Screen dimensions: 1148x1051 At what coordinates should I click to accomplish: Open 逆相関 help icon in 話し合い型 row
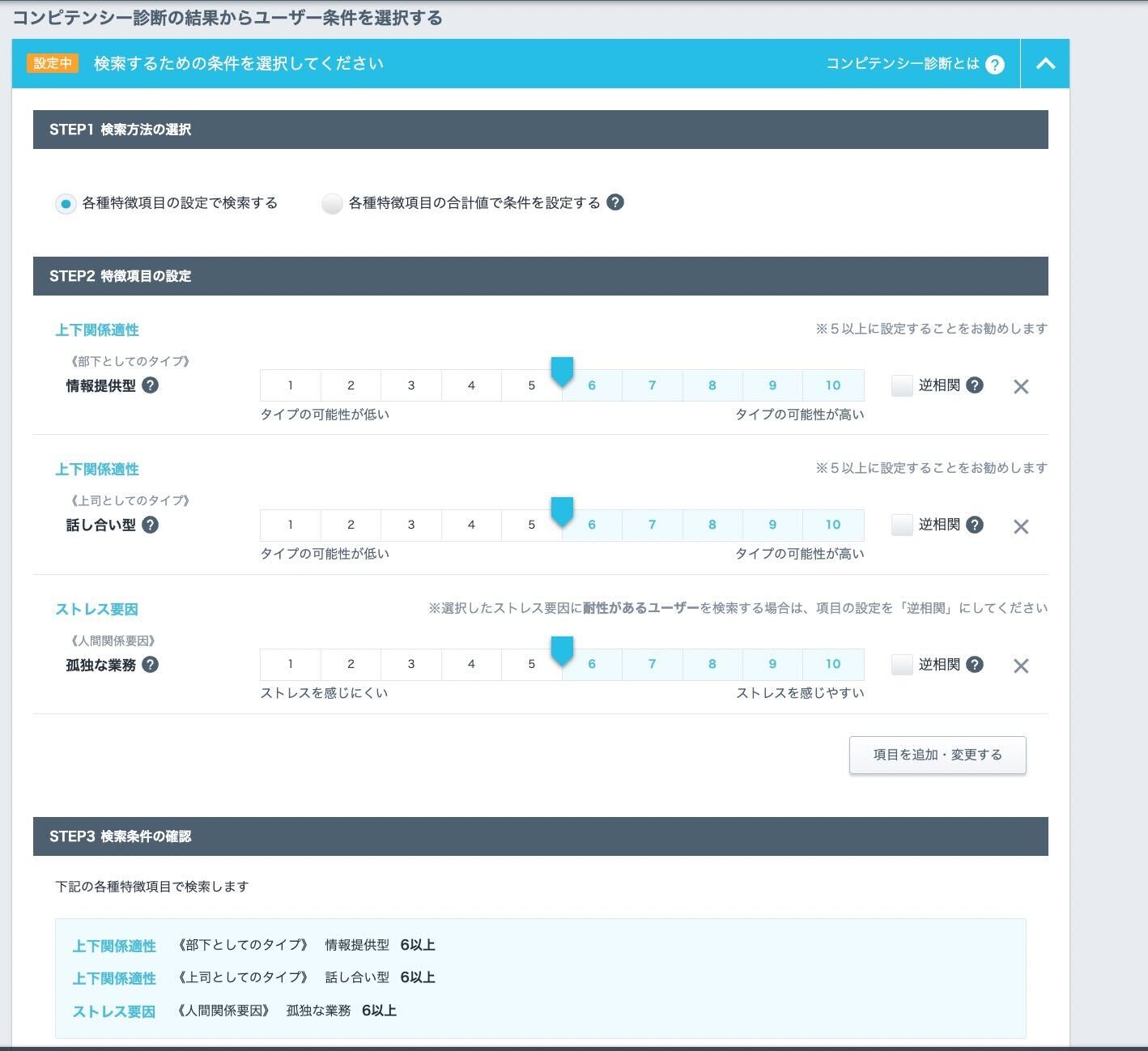(975, 525)
